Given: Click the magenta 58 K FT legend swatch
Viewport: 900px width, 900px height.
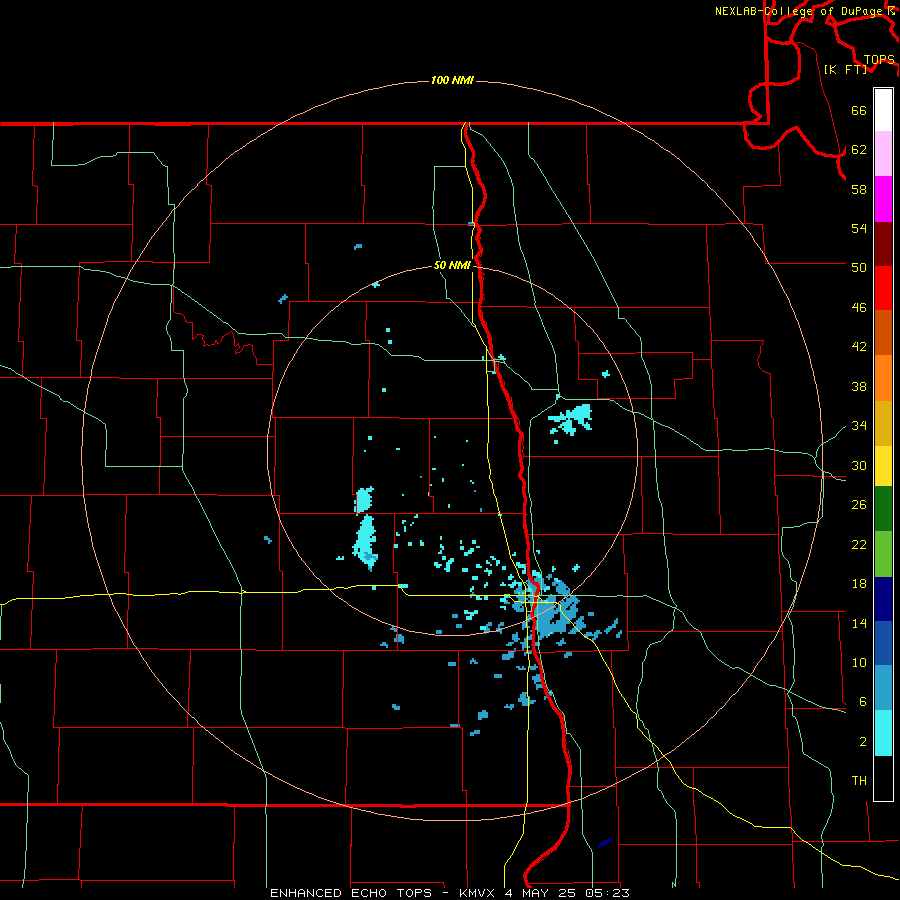Looking at the screenshot, I should (x=883, y=199).
